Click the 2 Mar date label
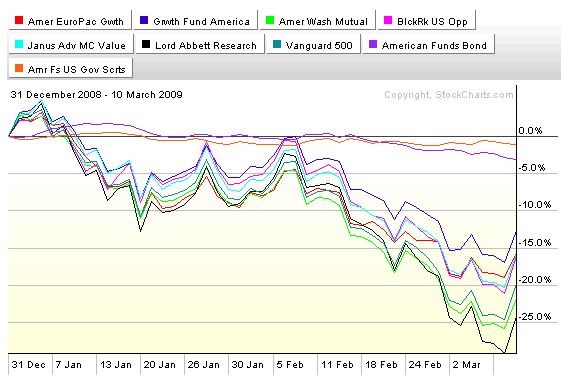This screenshot has width=563, height=384. point(466,365)
